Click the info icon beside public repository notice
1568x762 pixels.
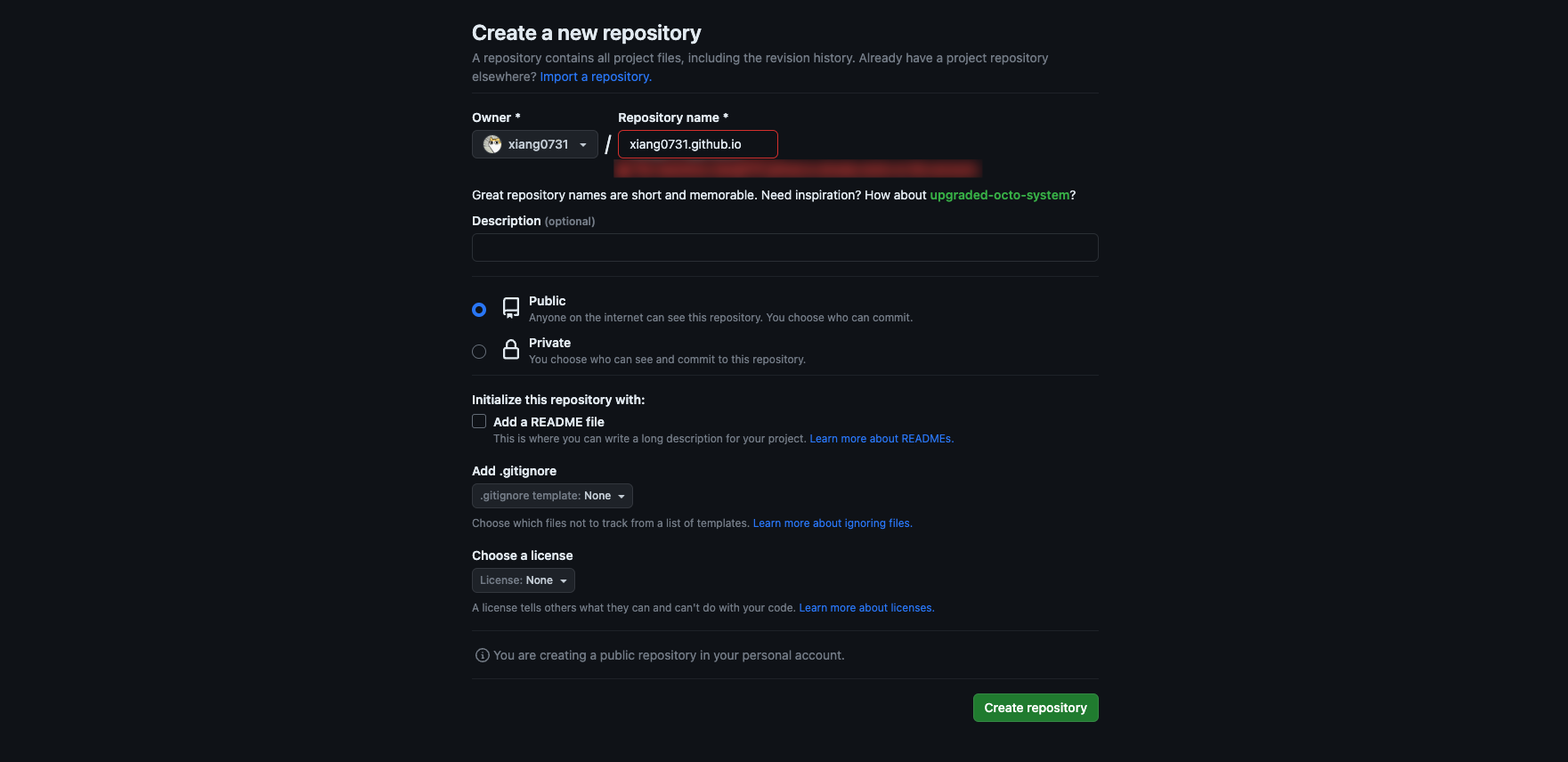483,655
